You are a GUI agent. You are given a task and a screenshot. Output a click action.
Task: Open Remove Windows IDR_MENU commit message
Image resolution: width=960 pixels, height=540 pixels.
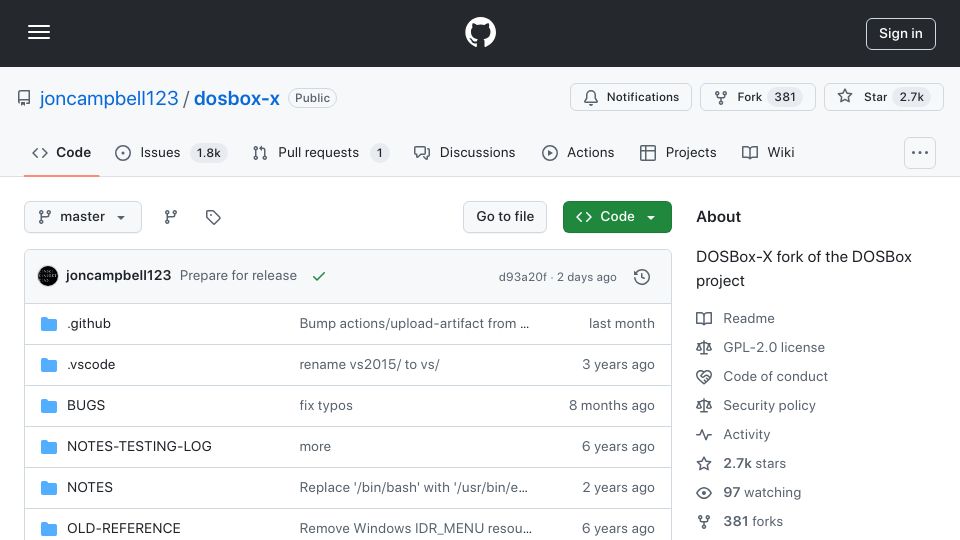coord(415,528)
